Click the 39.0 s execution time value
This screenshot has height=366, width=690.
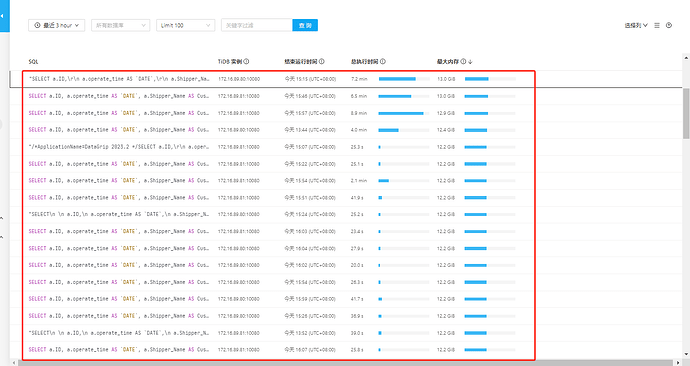pyautogui.click(x=357, y=333)
